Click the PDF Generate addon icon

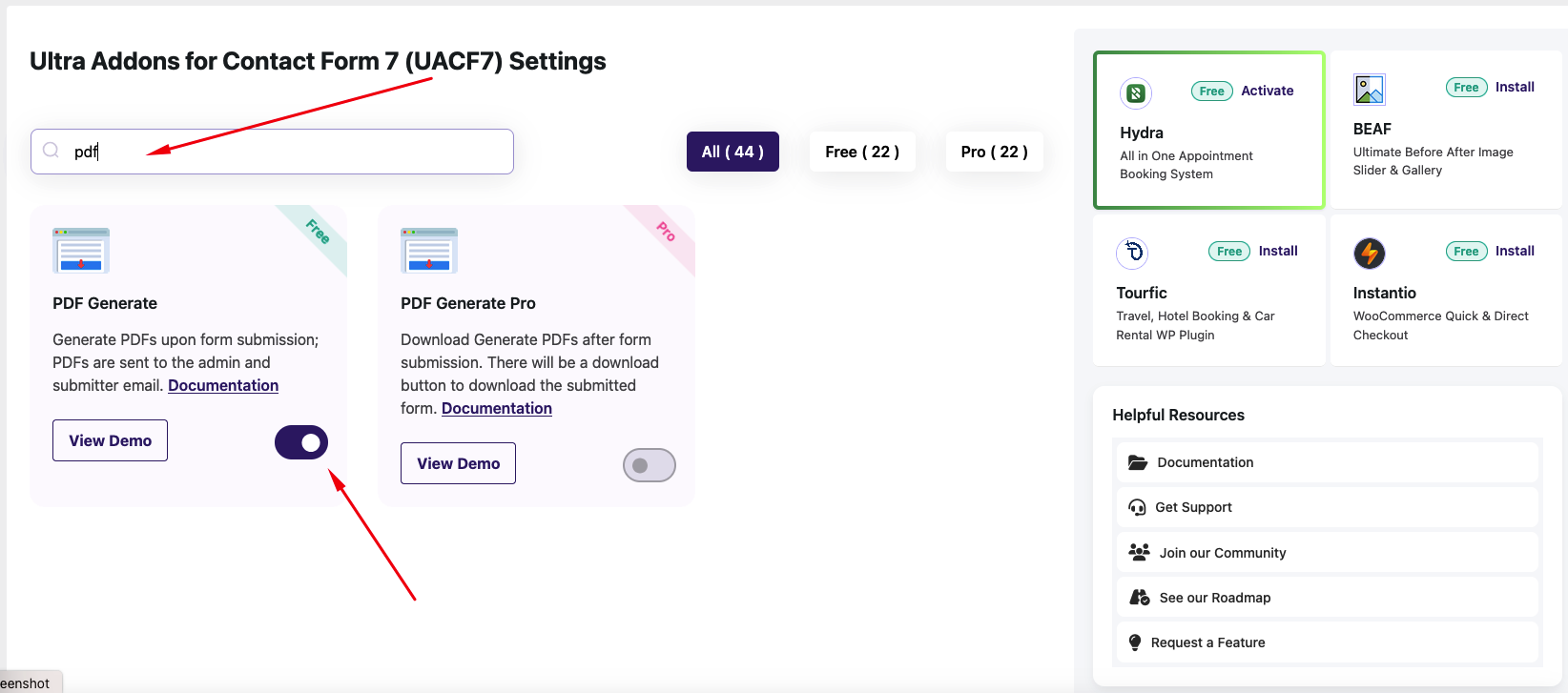point(81,251)
